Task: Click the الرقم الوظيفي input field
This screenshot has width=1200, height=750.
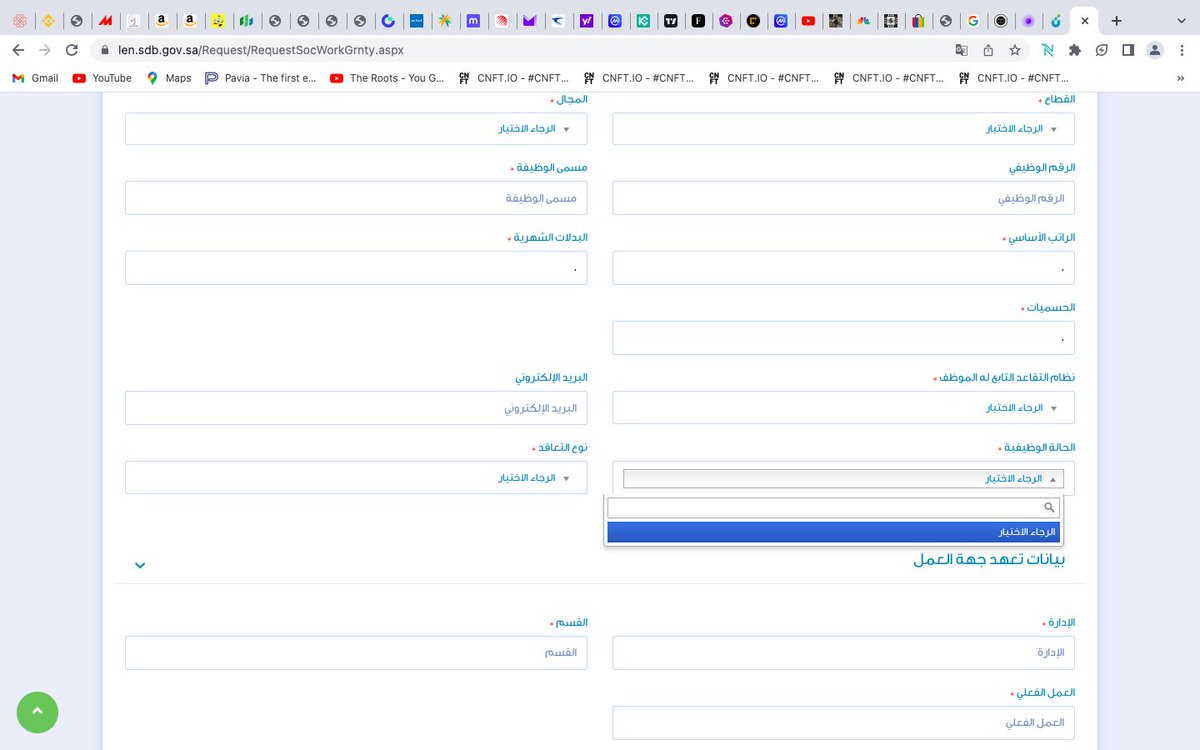Action: (843, 198)
